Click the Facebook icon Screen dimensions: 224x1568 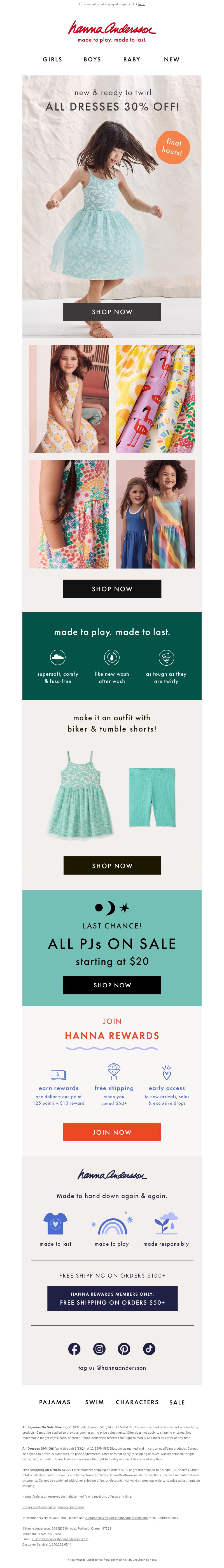[74, 1349]
